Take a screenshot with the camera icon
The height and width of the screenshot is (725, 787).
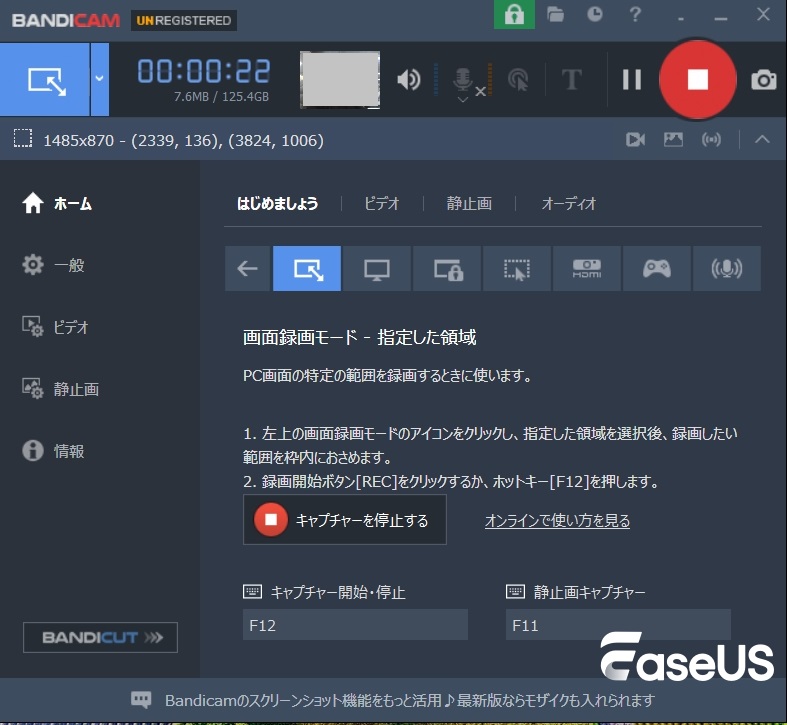click(763, 80)
